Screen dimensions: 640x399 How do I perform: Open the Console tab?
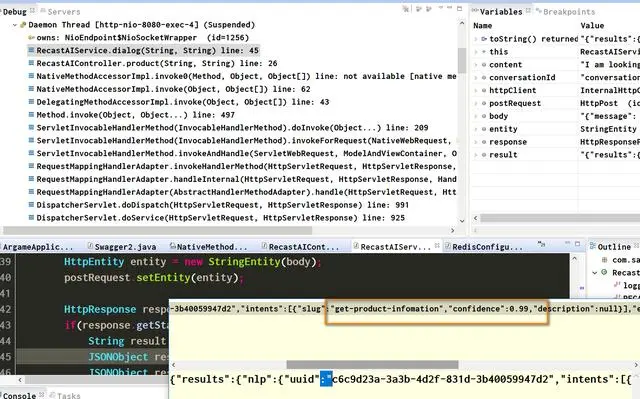point(19,395)
